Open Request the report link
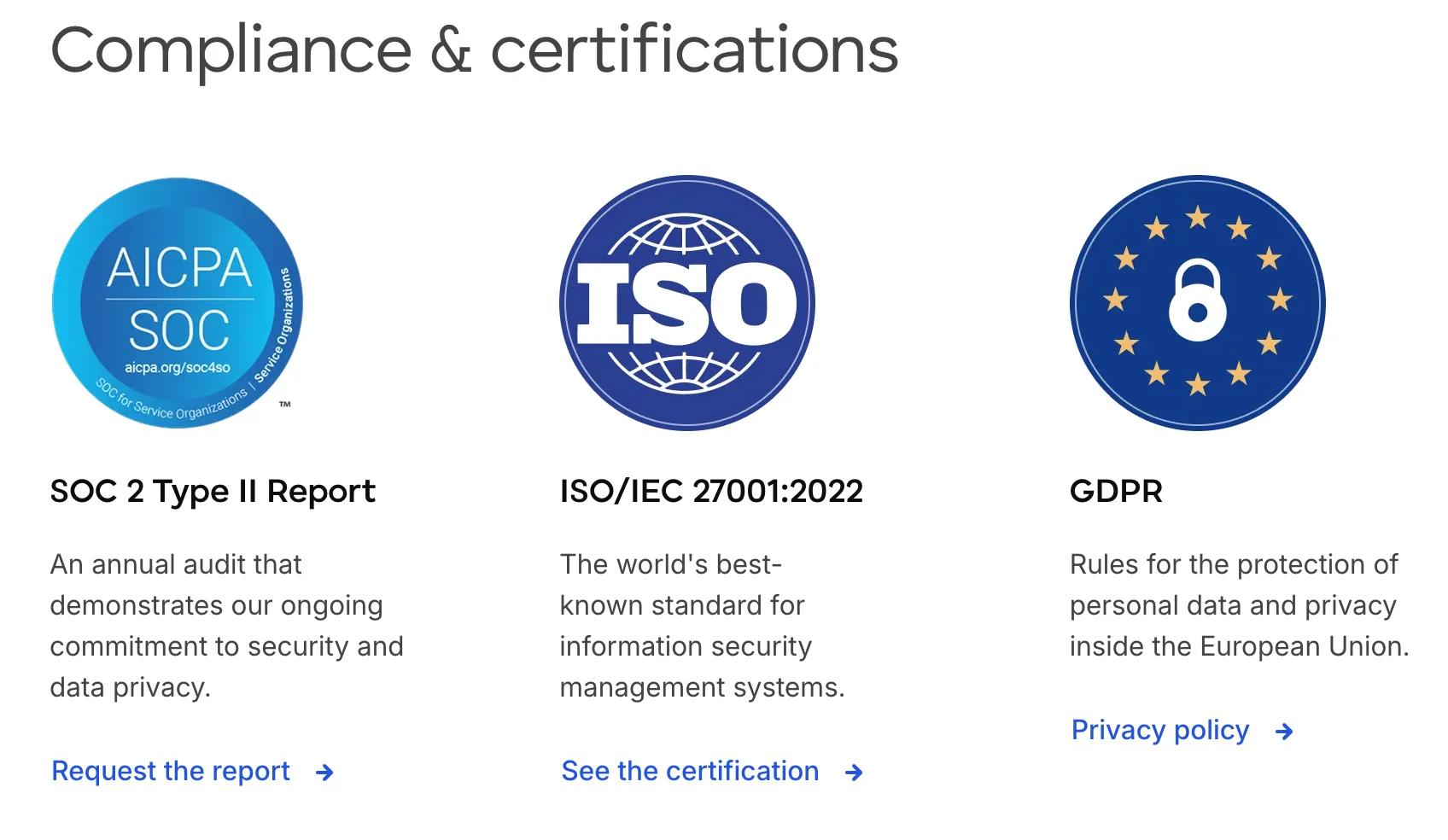Viewport: 1448px width, 840px height. [169, 771]
